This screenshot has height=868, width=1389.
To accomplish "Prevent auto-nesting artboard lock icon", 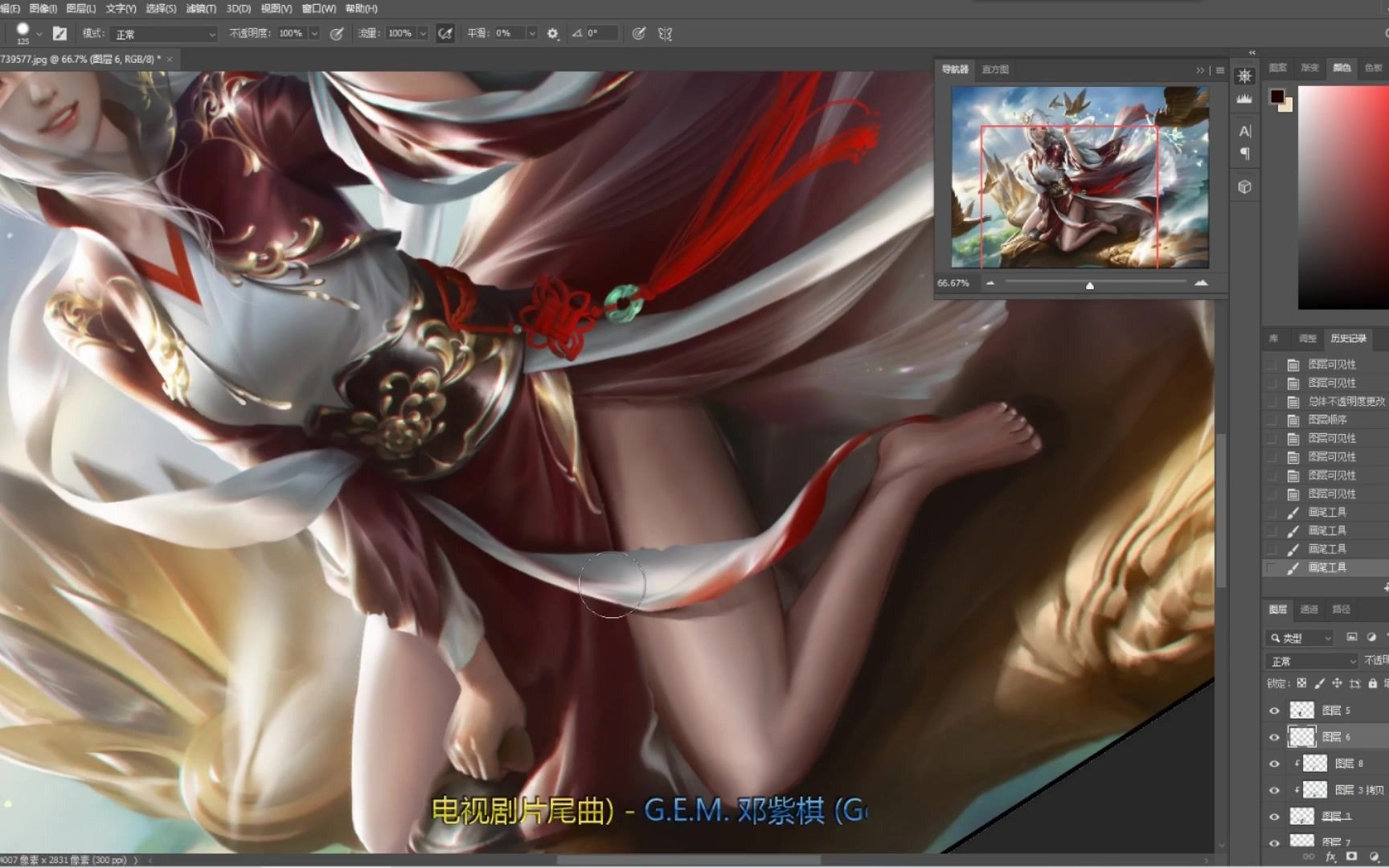I will point(1354,683).
